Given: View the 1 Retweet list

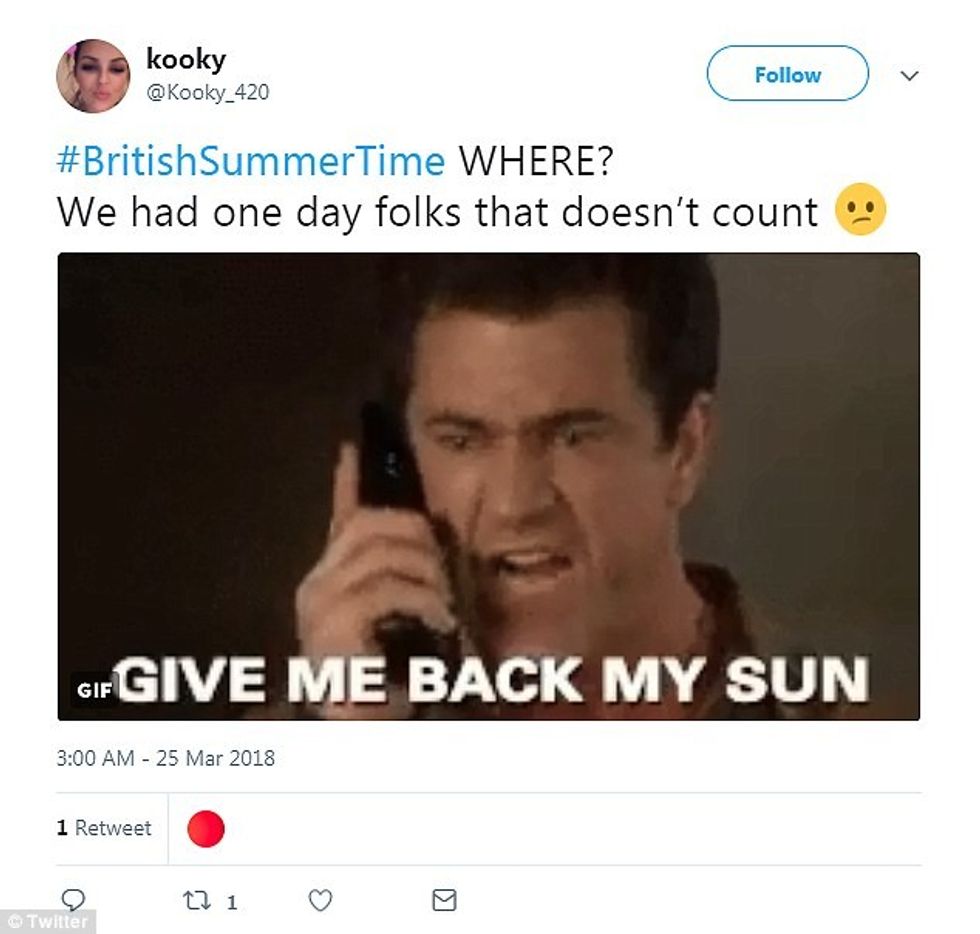Looking at the screenshot, I should [104, 828].
